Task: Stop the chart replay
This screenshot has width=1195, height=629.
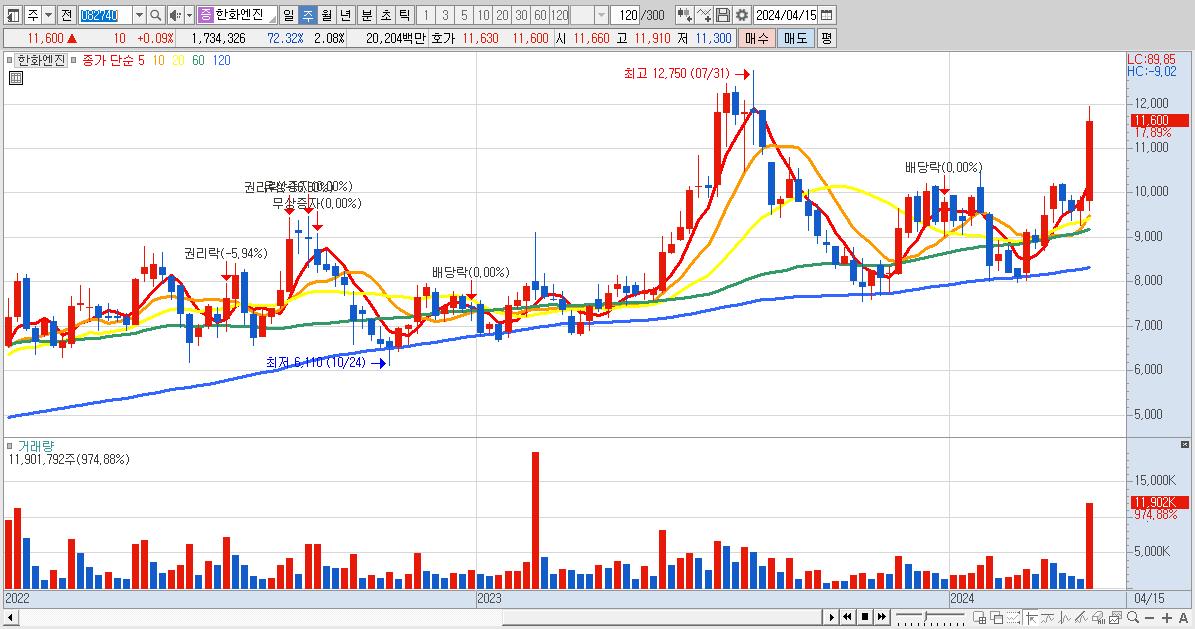Action: (x=865, y=617)
